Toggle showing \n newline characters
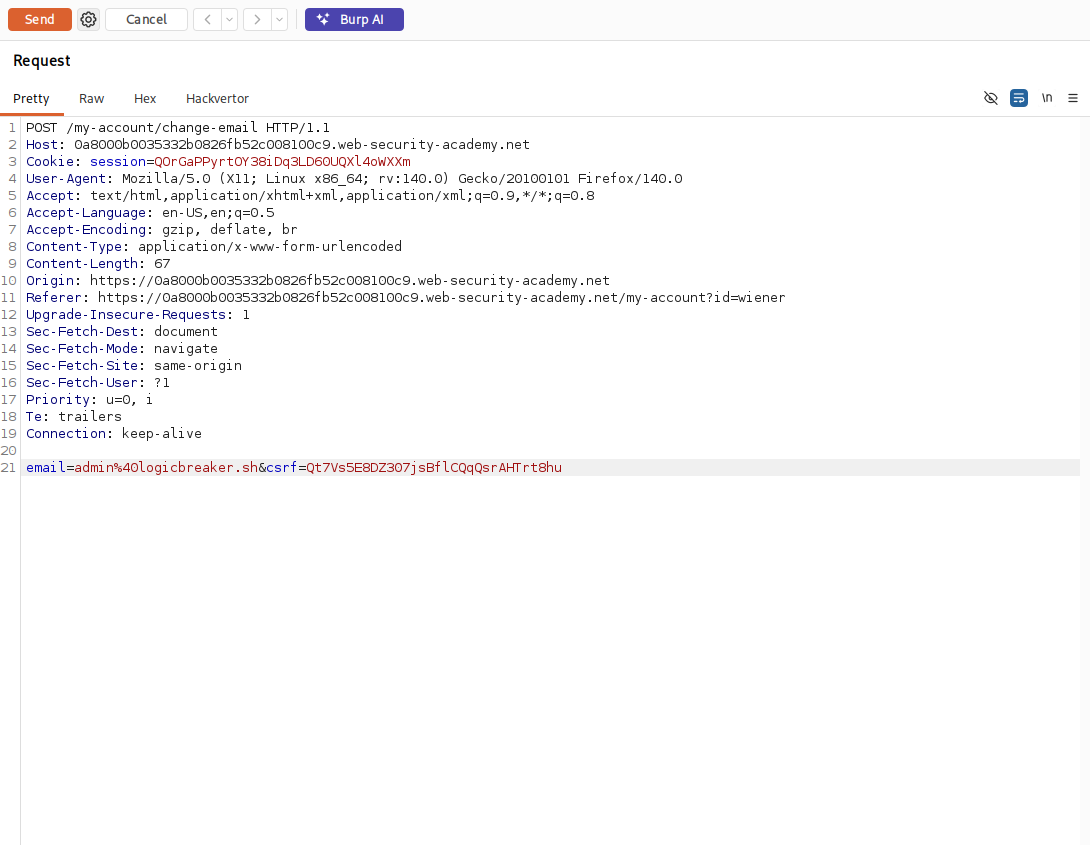The image size is (1090, 845). 1047,98
